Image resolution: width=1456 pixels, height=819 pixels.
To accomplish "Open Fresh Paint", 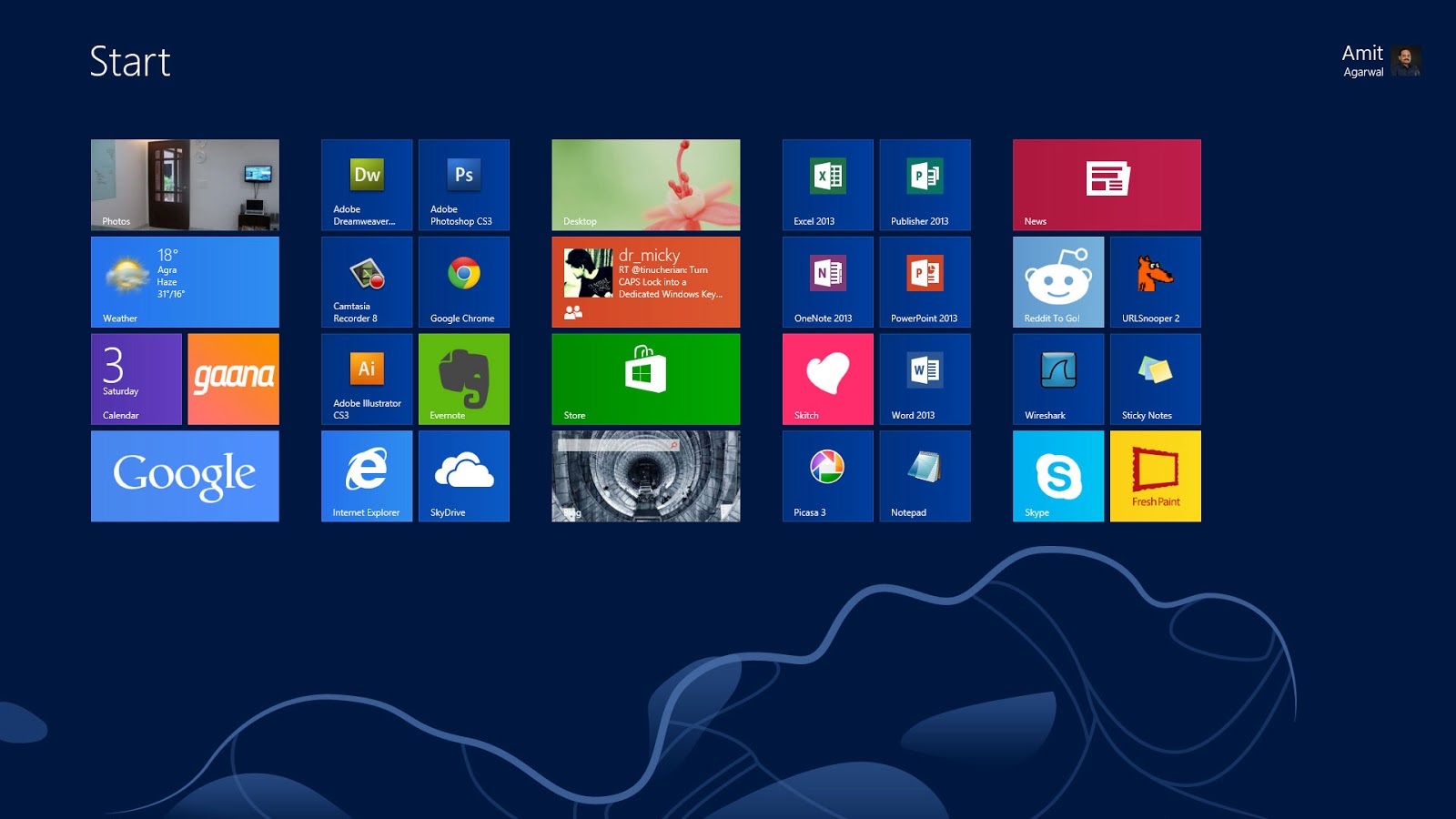I will [1156, 476].
